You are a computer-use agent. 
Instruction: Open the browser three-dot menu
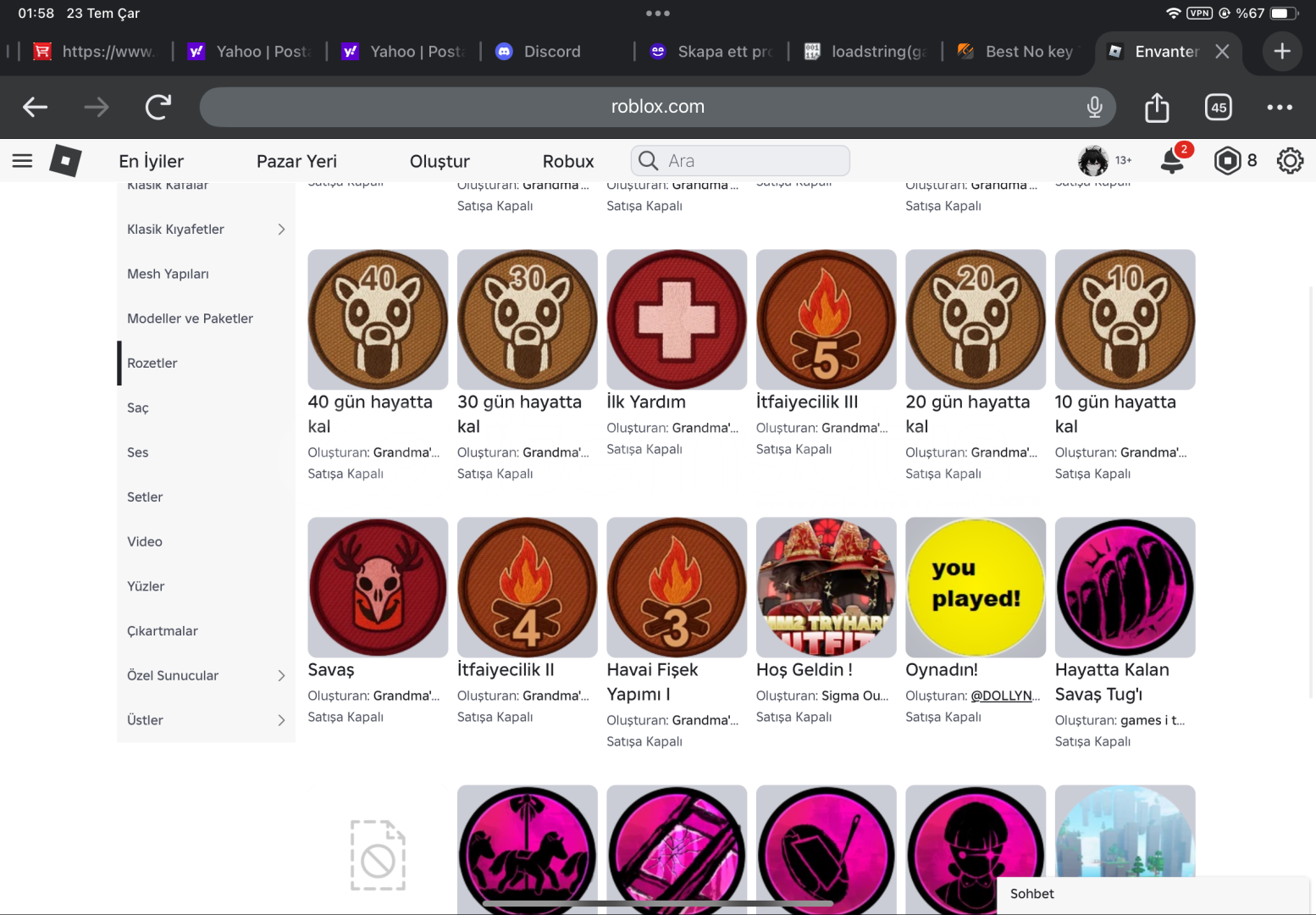(x=1280, y=107)
